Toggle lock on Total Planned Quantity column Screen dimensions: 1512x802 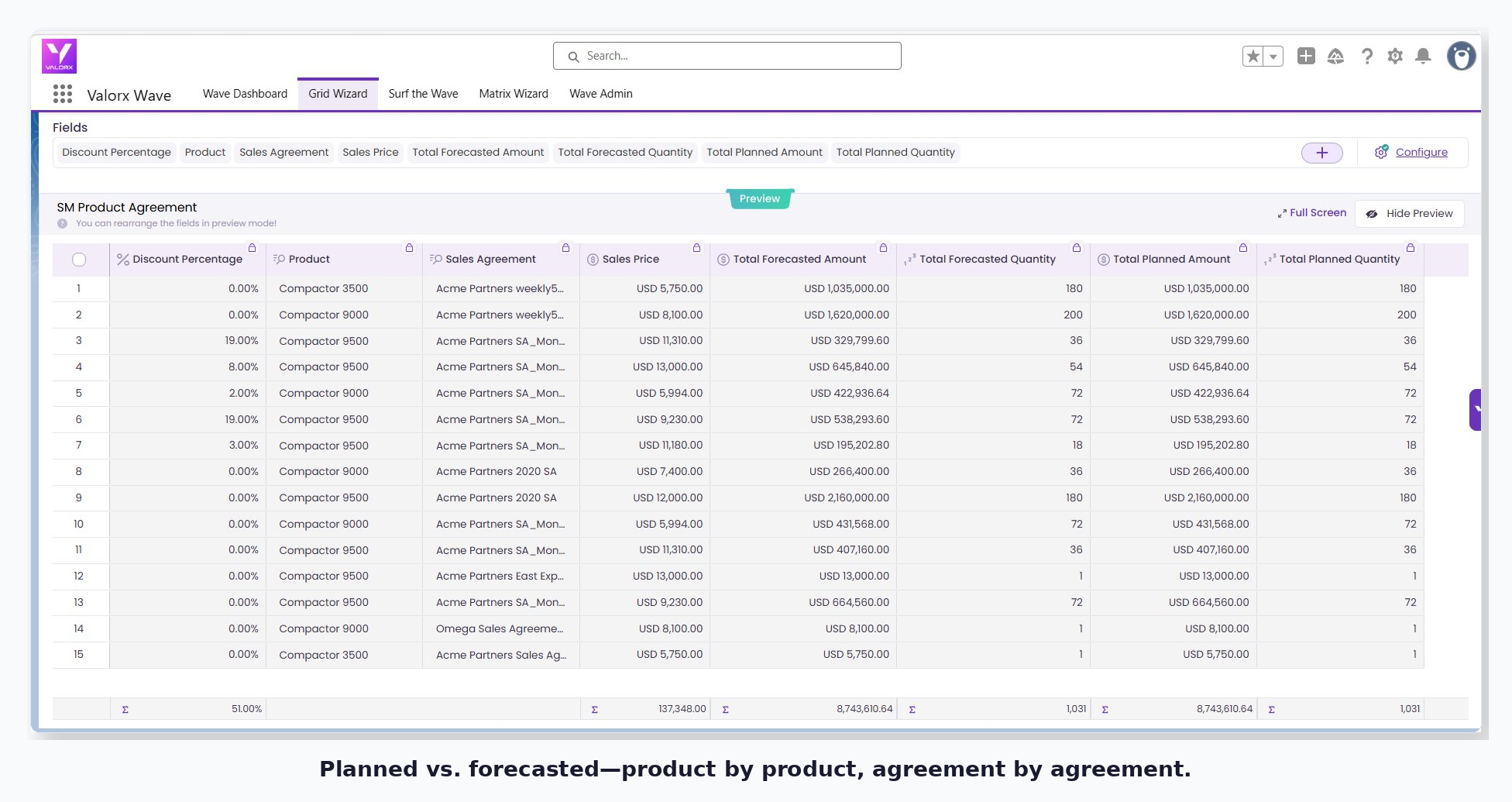tap(1411, 248)
